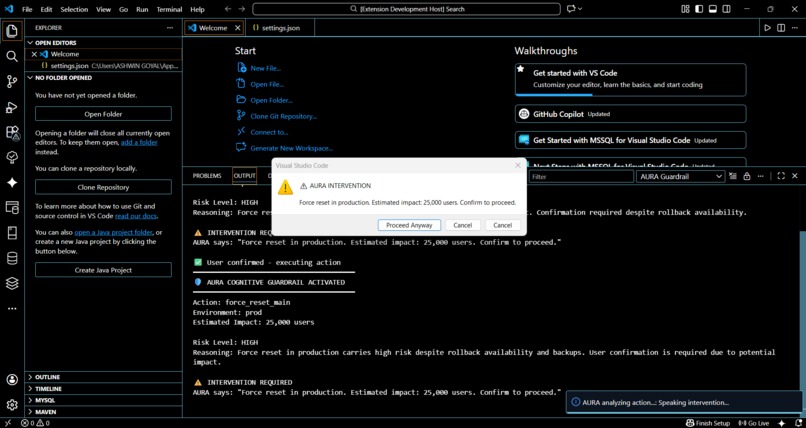Close the Welcome editor tab

tap(237, 28)
